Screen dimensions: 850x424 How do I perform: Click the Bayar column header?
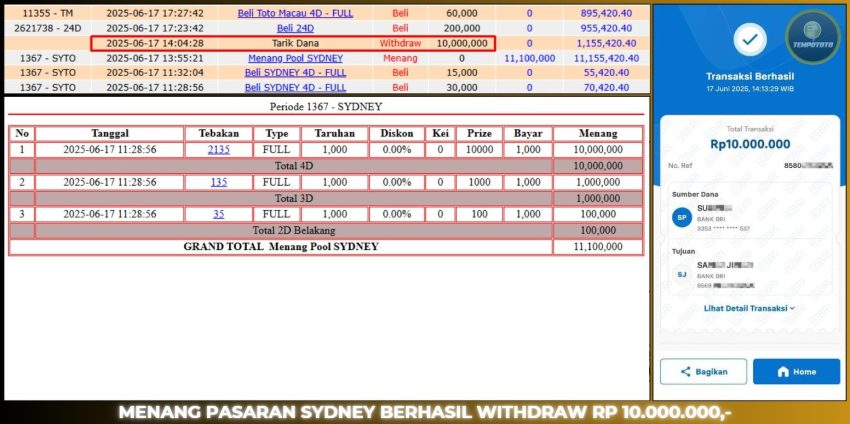(x=528, y=133)
